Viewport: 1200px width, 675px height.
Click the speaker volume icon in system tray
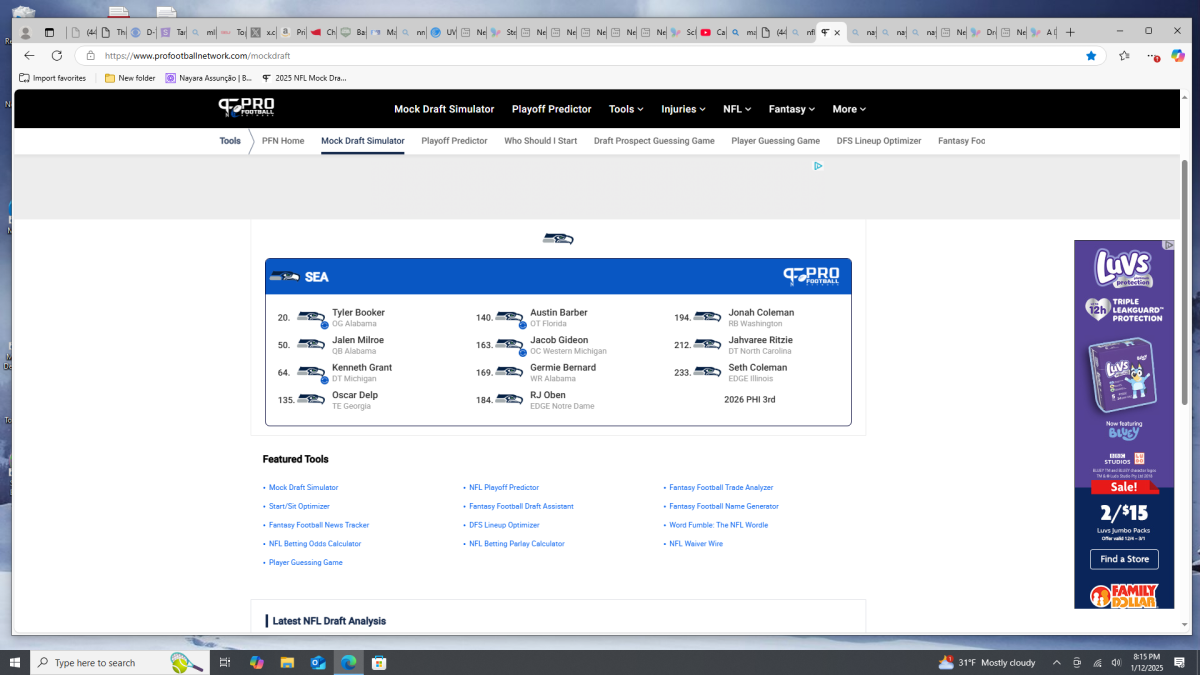(x=1114, y=662)
